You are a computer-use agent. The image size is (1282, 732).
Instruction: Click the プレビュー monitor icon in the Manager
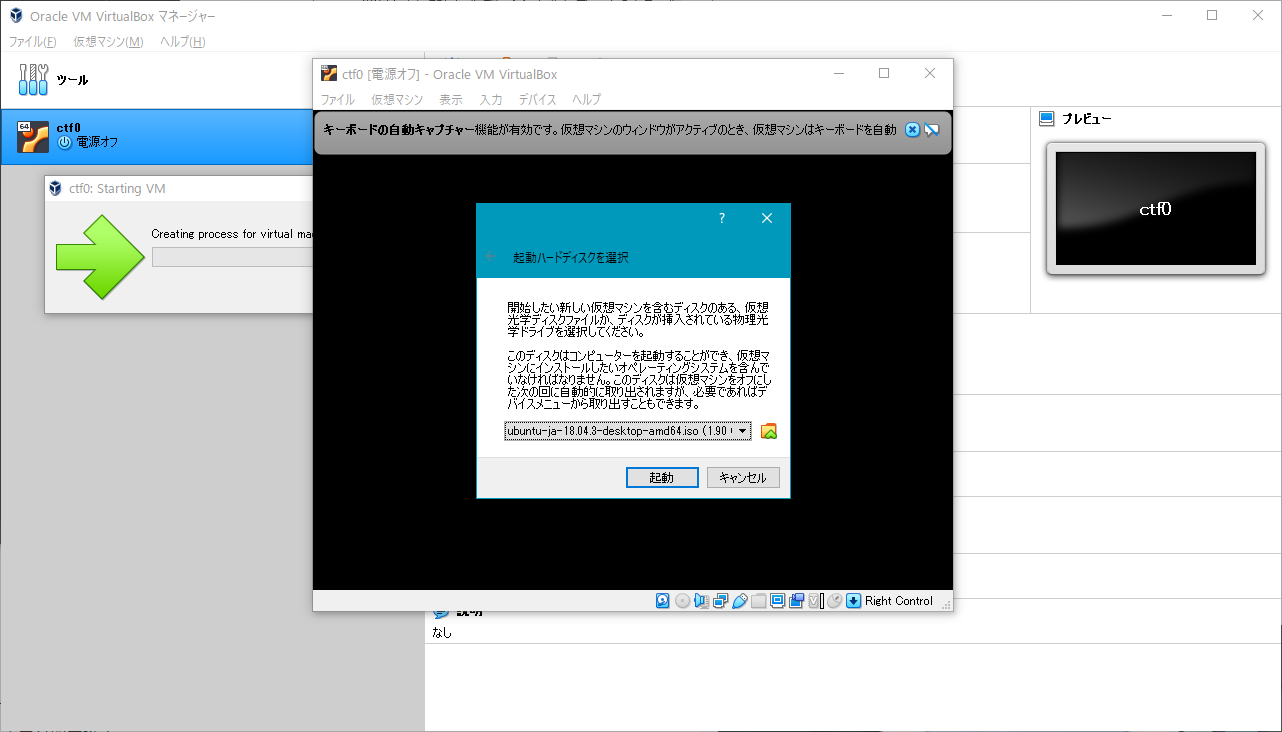click(1047, 118)
